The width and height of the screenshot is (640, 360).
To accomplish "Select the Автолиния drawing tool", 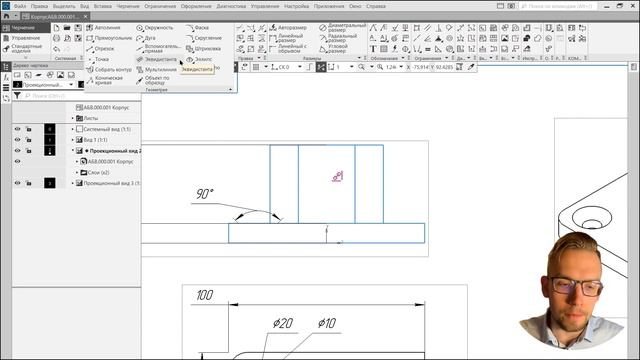I will pyautogui.click(x=103, y=28).
